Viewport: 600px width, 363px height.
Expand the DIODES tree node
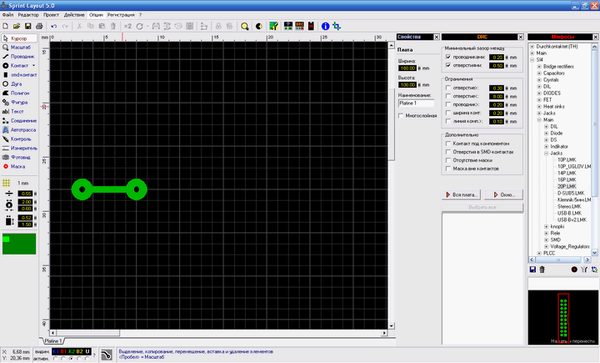click(x=539, y=93)
